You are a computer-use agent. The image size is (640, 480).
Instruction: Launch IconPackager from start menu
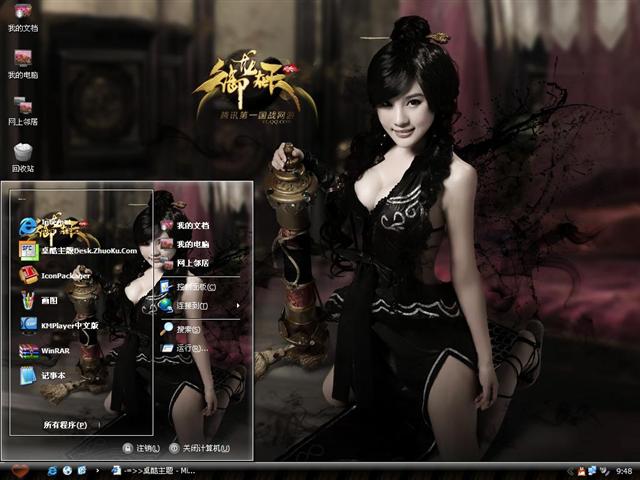tap(55, 276)
